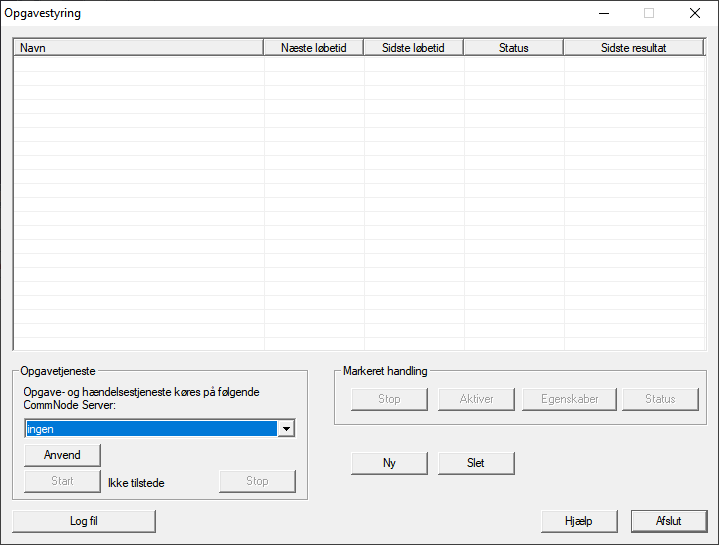Select the highlighted "ingen" combo box field
The height and width of the screenshot is (545, 719).
coord(150,429)
